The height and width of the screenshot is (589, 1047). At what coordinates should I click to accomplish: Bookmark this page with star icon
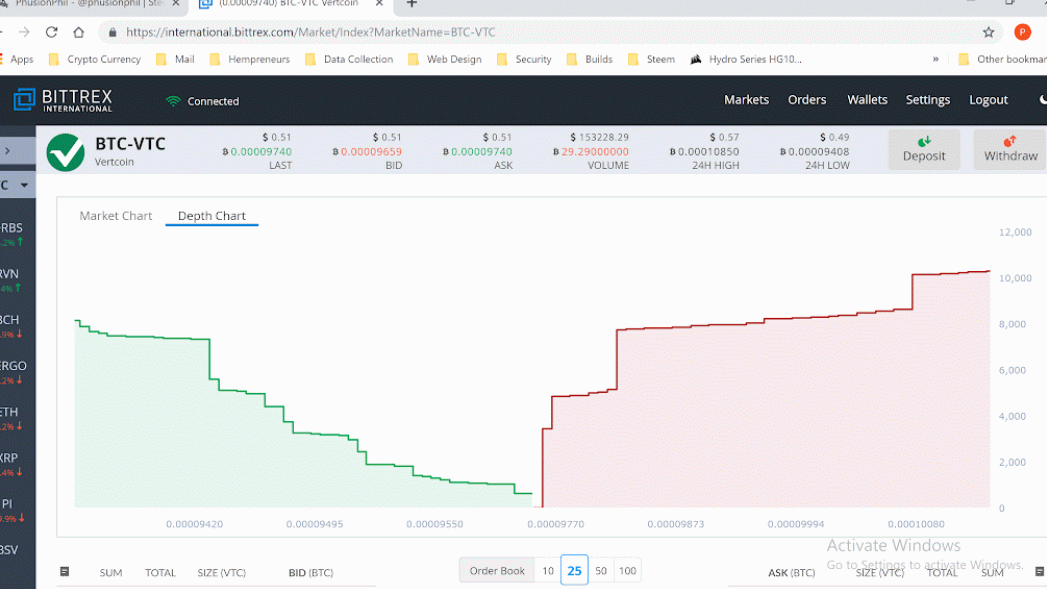[989, 32]
